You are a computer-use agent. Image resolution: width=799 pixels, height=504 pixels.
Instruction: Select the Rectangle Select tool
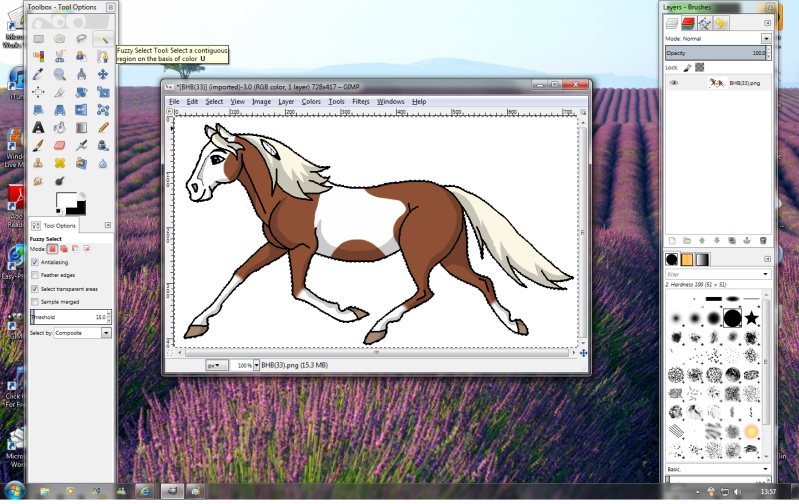[x=38, y=39]
